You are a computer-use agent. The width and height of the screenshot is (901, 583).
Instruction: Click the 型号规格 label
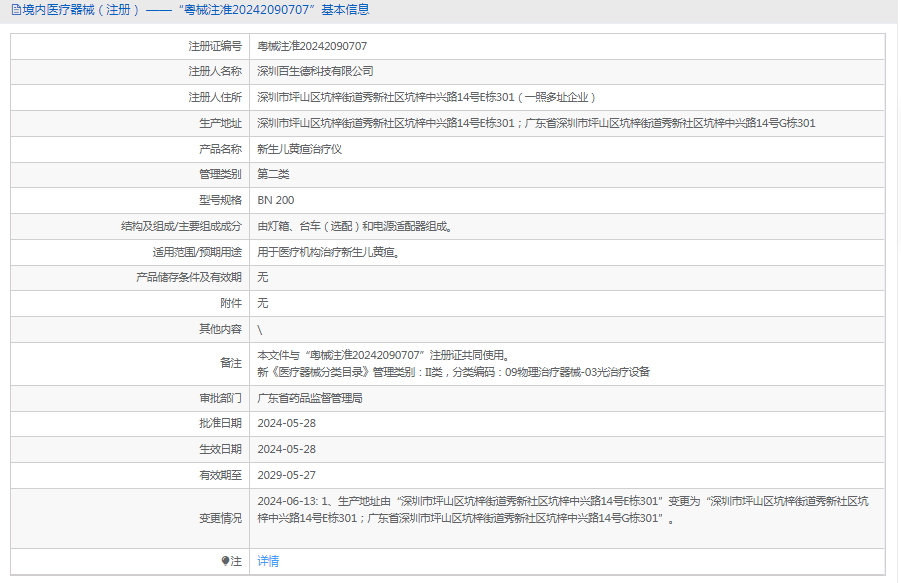click(x=221, y=200)
